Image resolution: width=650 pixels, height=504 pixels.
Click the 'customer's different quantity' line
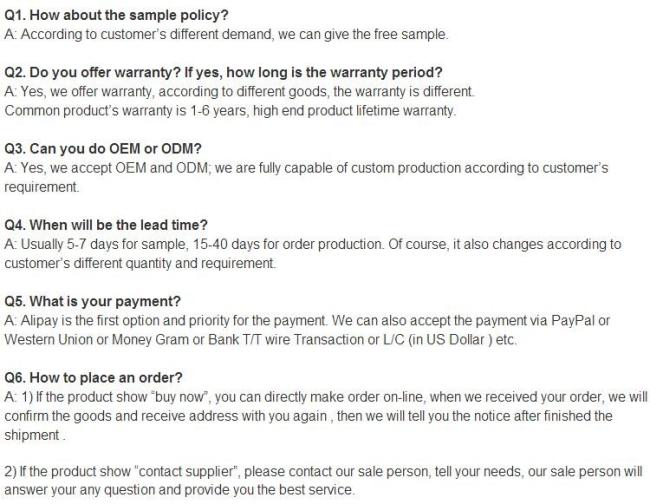point(140,263)
